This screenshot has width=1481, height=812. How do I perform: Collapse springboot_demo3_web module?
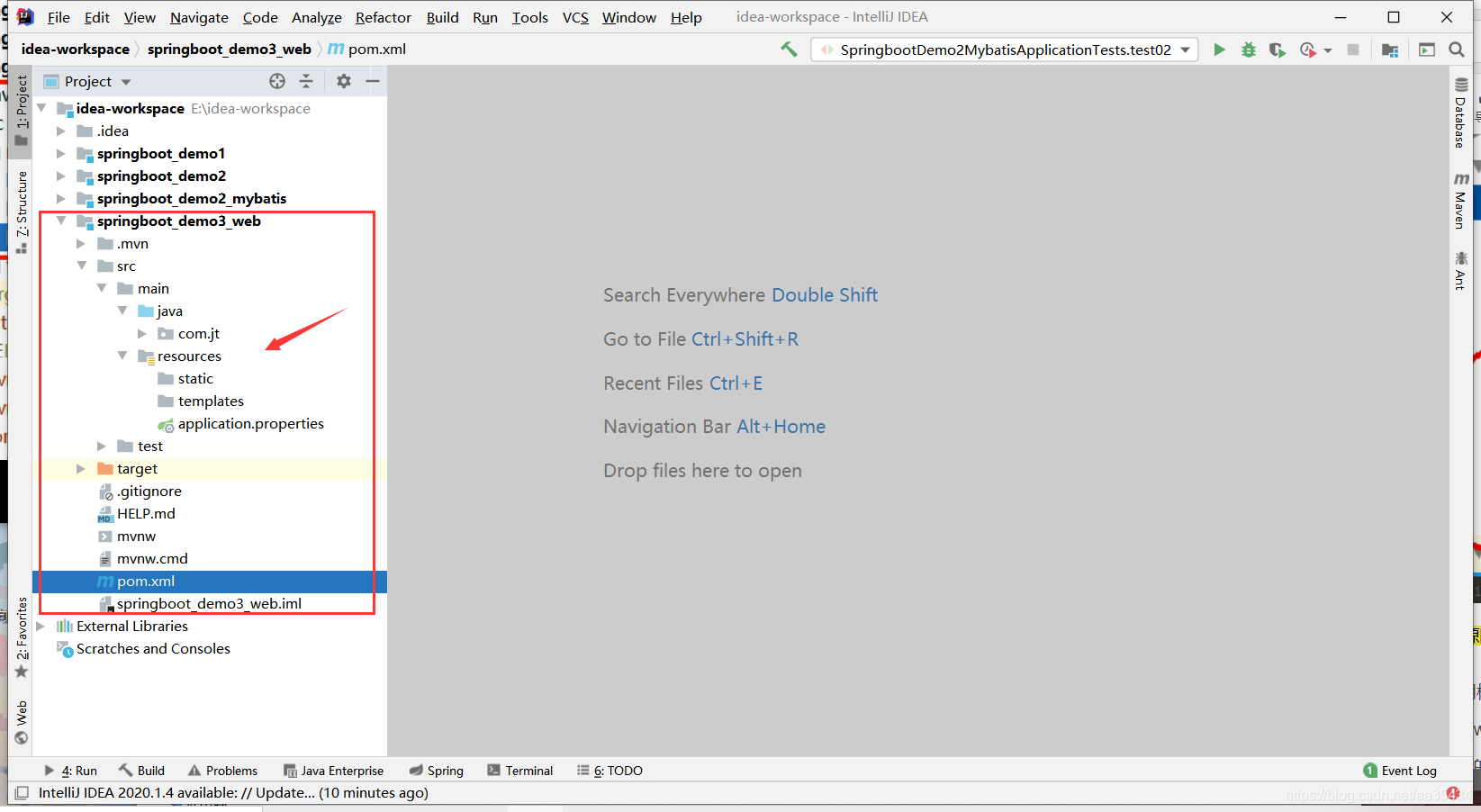pos(61,221)
